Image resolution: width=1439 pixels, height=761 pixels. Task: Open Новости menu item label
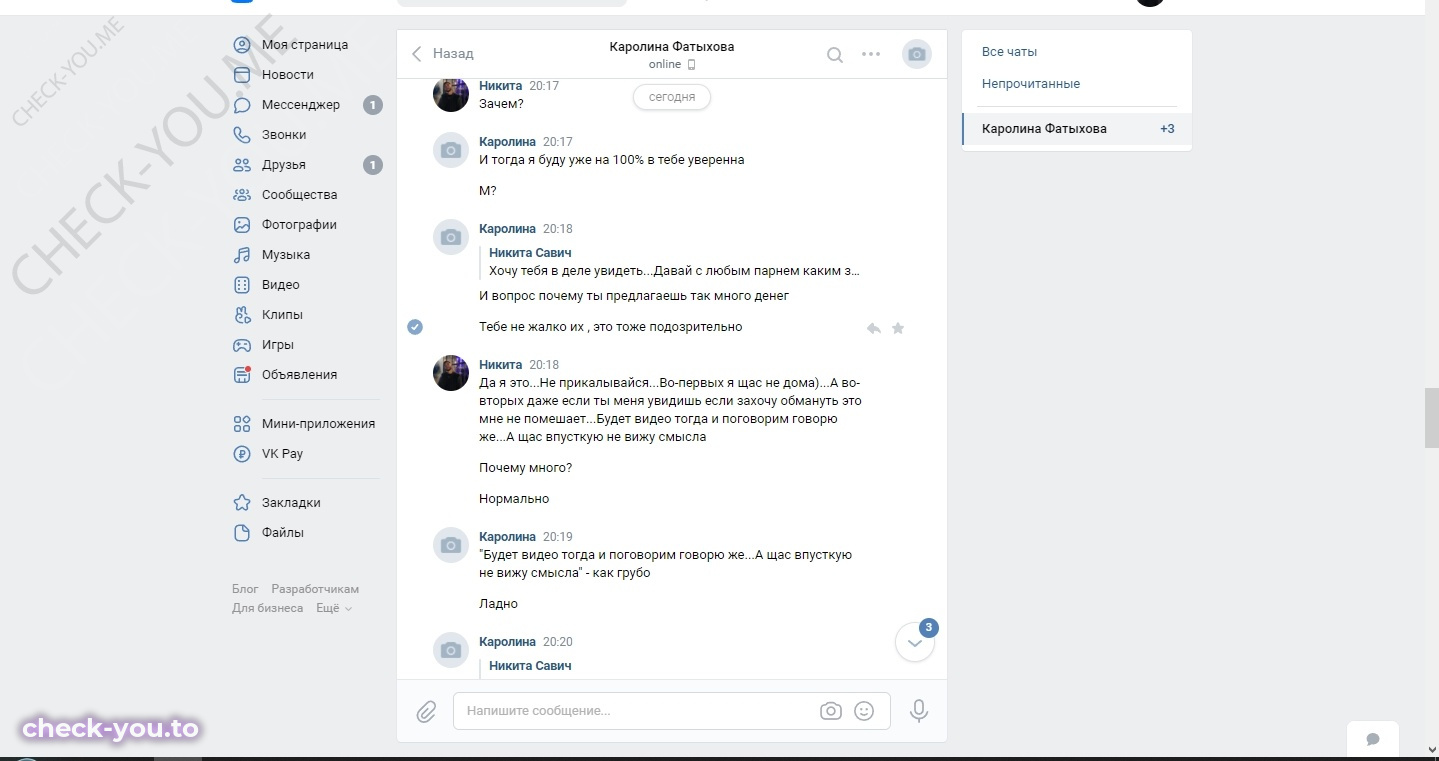coord(288,75)
